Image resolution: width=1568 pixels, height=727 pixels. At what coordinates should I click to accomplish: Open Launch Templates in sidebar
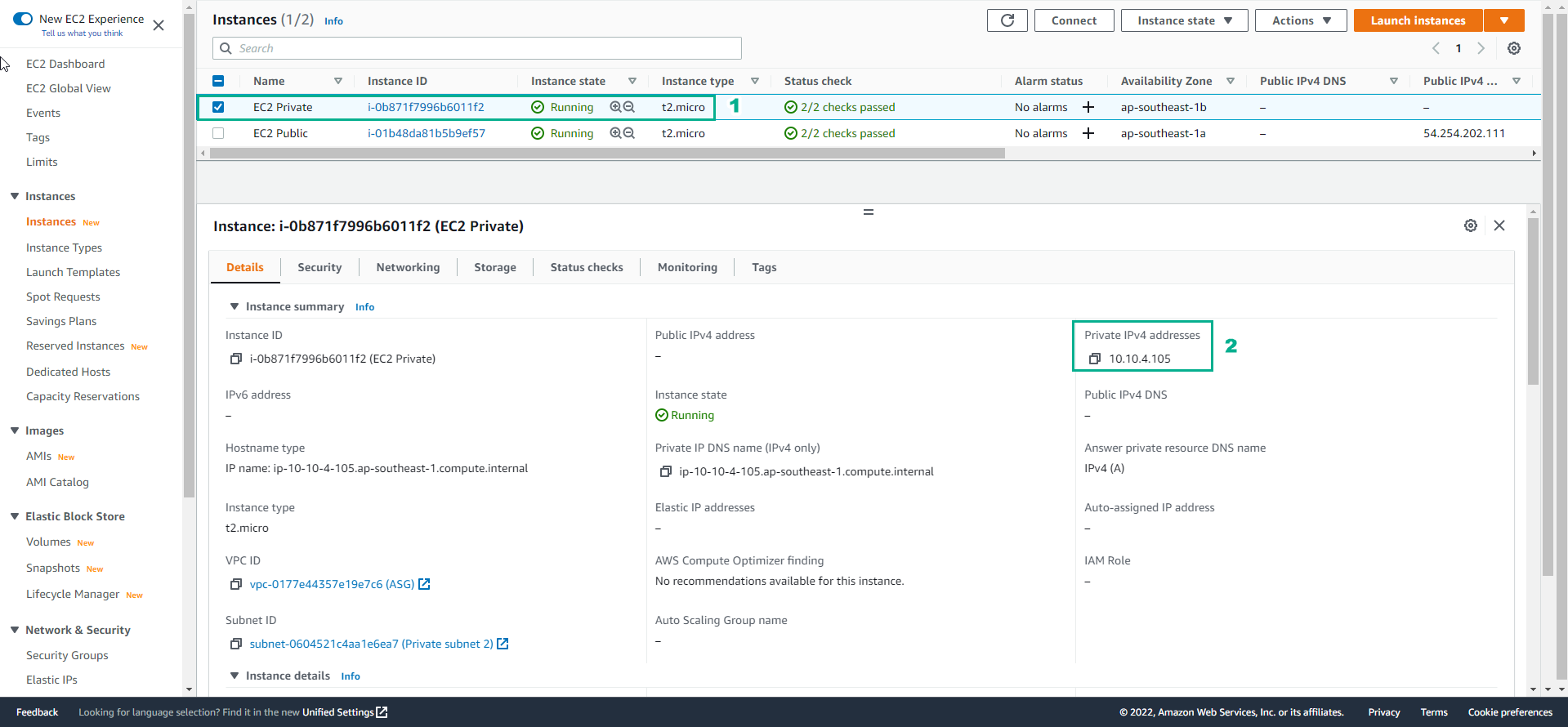[x=73, y=272]
